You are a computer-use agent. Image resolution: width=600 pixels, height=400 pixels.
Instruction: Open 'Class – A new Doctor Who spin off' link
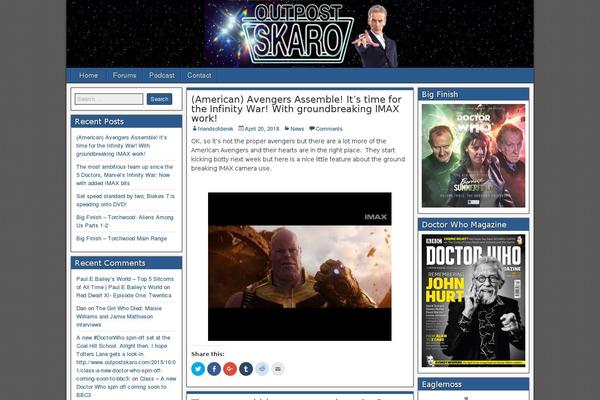tap(126, 387)
